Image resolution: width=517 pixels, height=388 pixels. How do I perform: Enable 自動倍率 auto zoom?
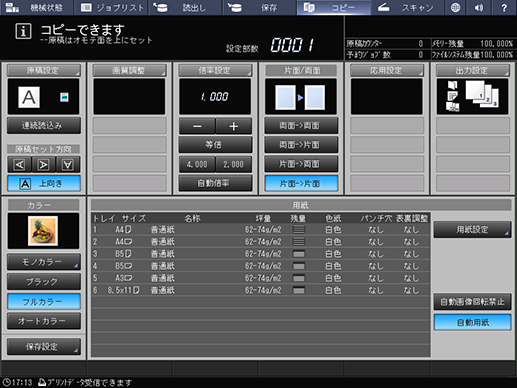pyautogui.click(x=215, y=183)
